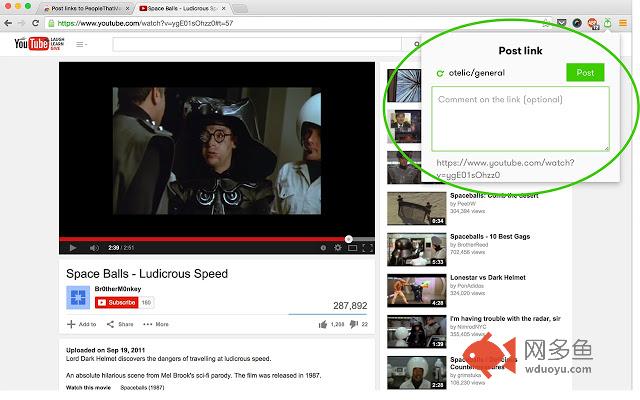Viewport: 640px width, 400px height.
Task: Open the More options menu
Action: pyautogui.click(x=156, y=324)
